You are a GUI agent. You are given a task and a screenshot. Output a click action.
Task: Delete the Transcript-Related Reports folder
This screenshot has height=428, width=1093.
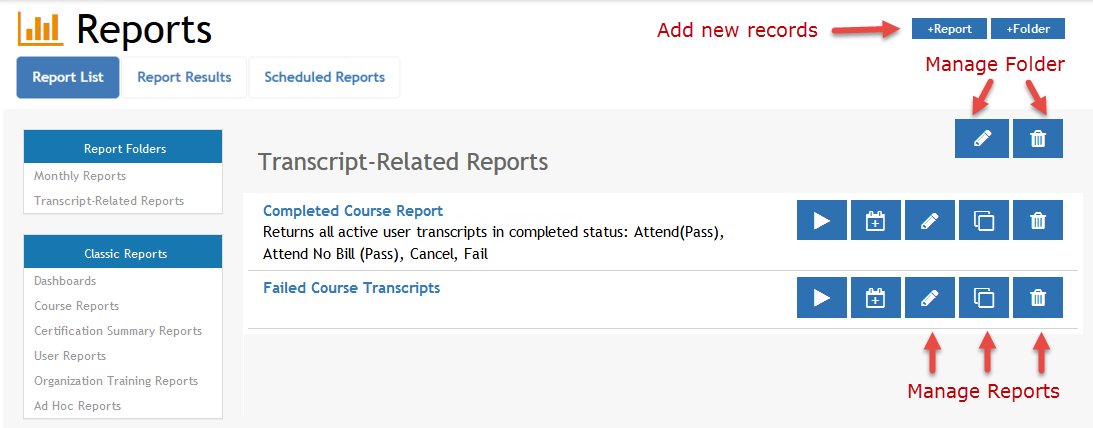(x=1038, y=138)
